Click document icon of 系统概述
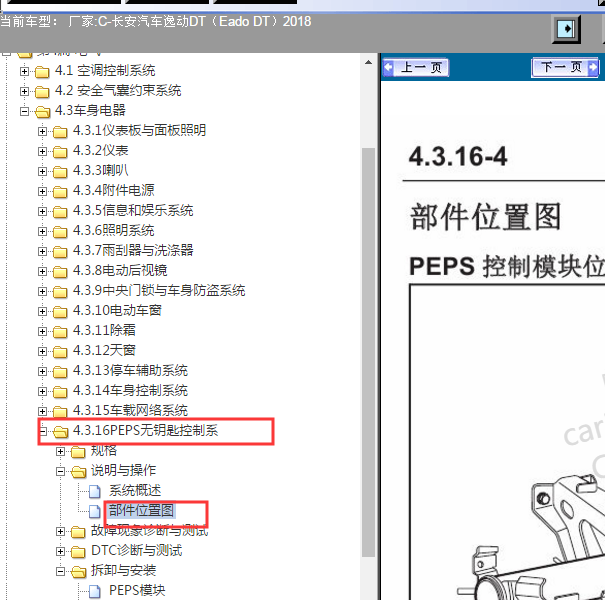The image size is (605, 600). tap(95, 492)
